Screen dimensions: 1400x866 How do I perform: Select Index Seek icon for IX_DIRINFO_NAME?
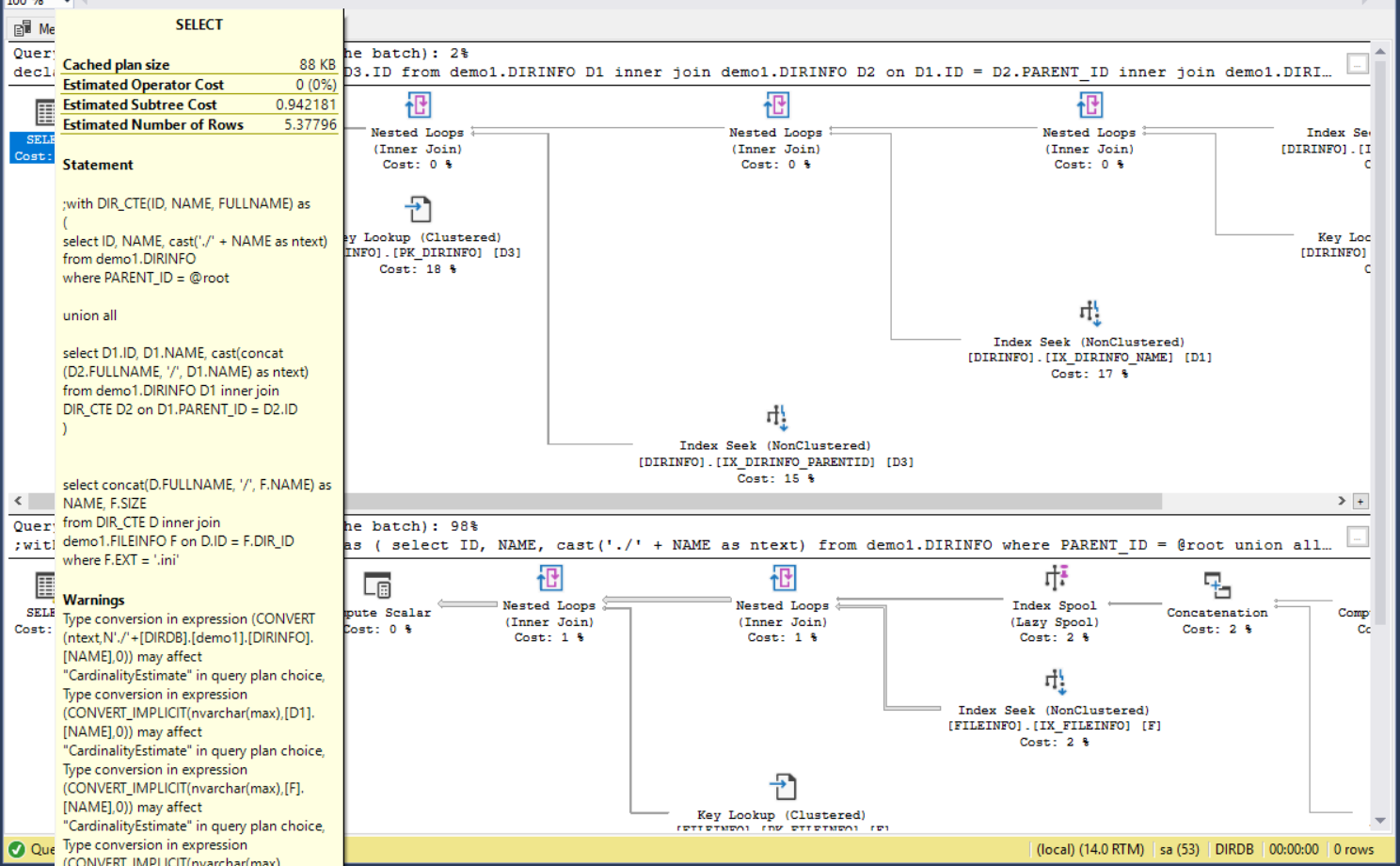[1090, 313]
